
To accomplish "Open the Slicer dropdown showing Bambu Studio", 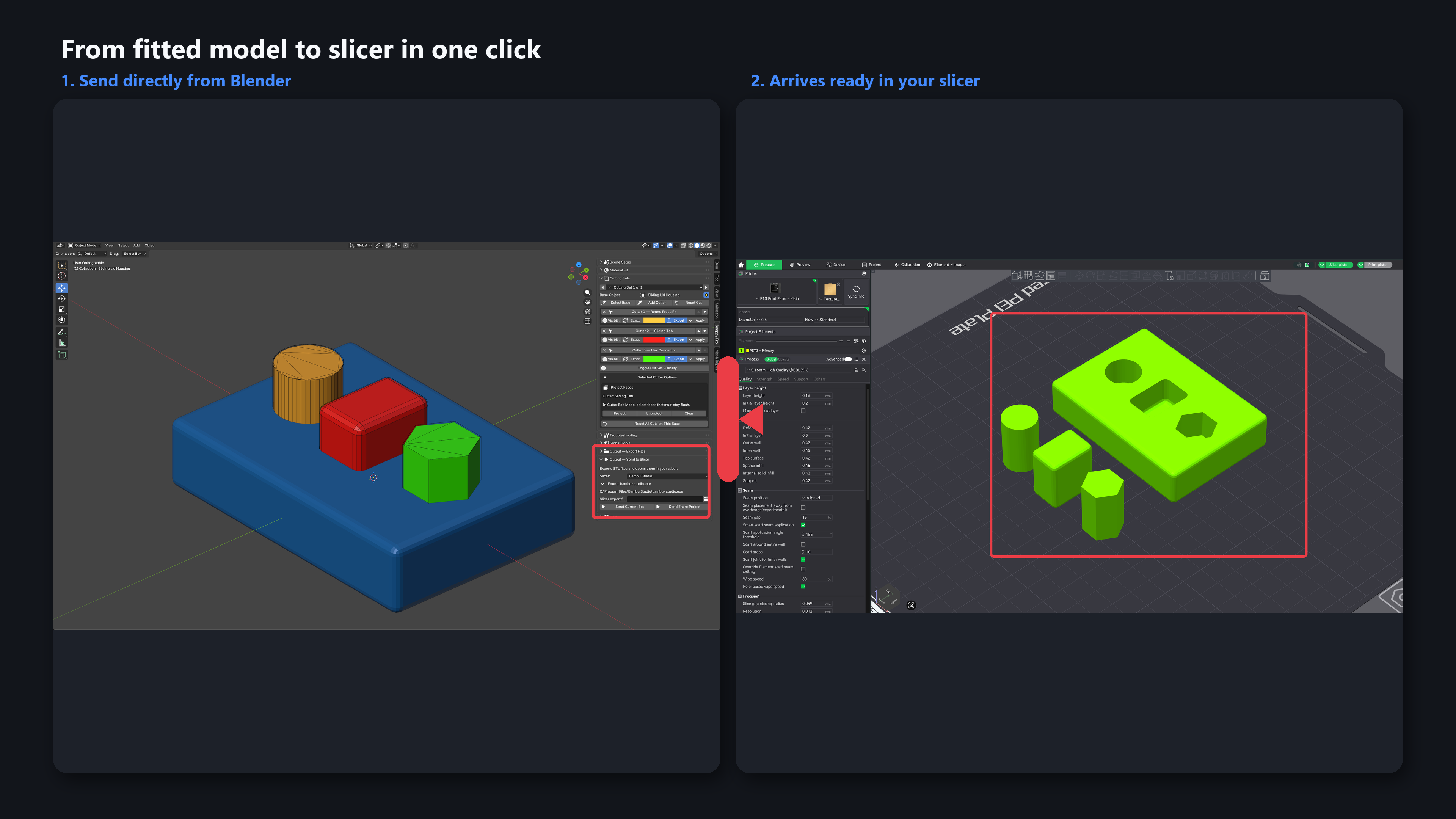I will [x=667, y=476].
